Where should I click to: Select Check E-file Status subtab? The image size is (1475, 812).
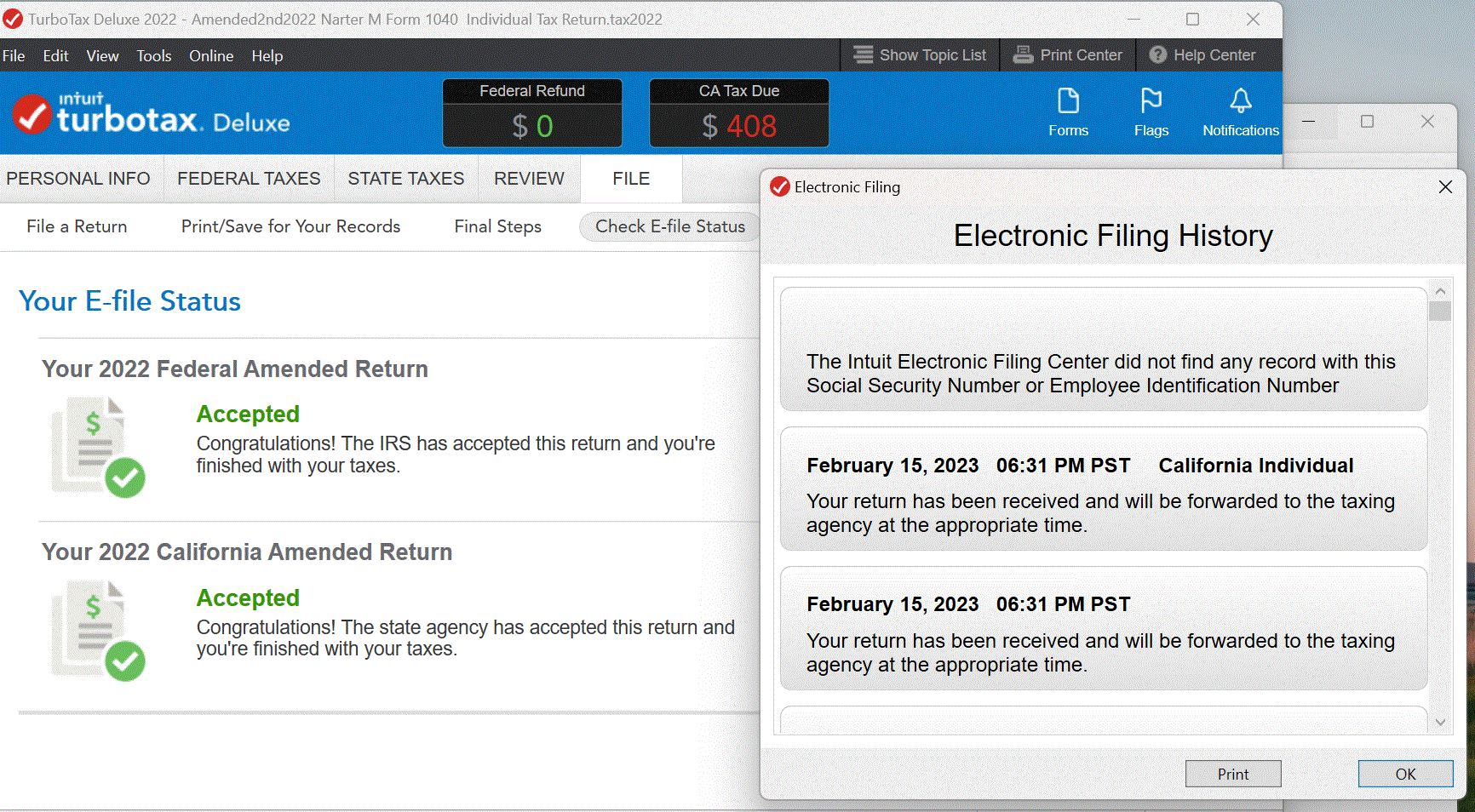pos(670,226)
